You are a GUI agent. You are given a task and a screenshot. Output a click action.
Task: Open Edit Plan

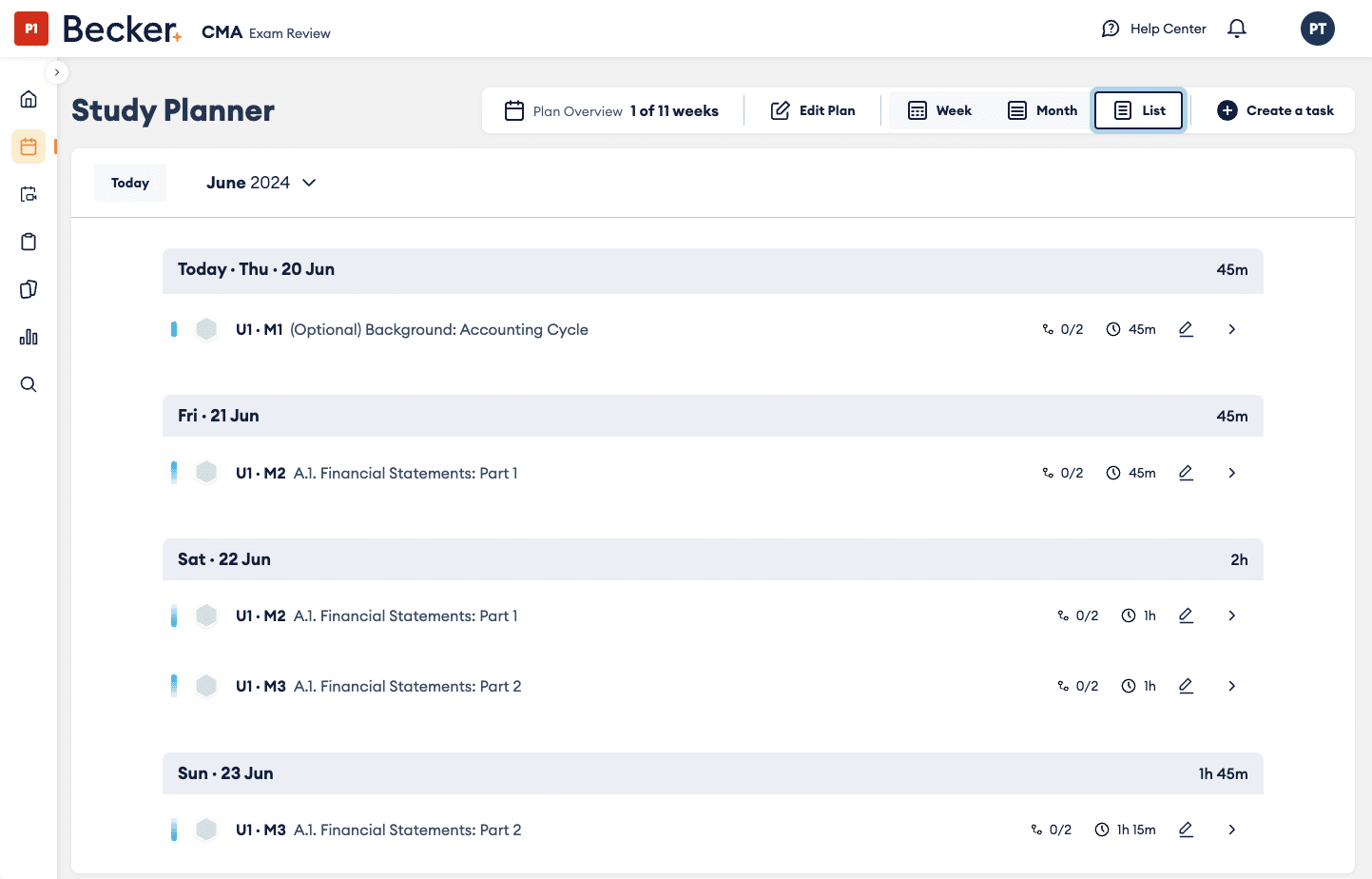[813, 110]
